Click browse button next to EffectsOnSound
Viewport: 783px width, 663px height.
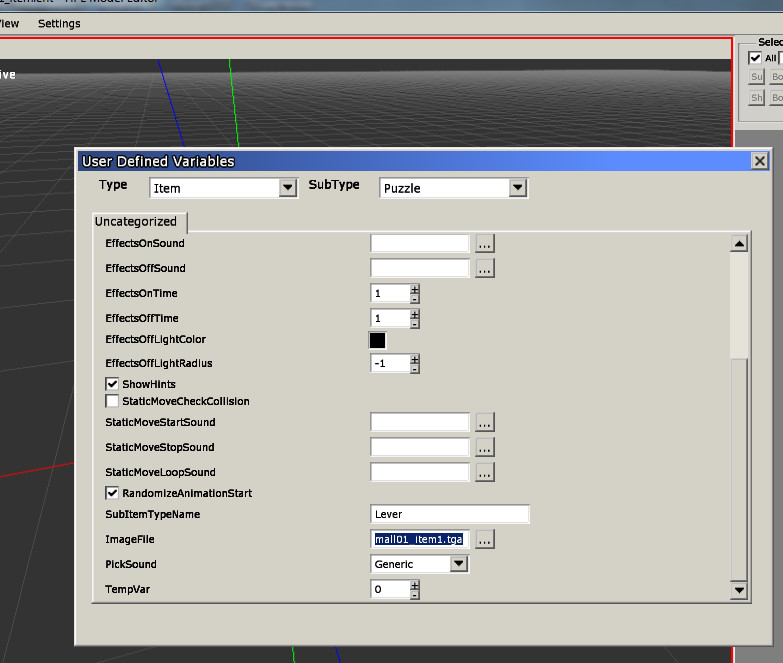coord(485,243)
